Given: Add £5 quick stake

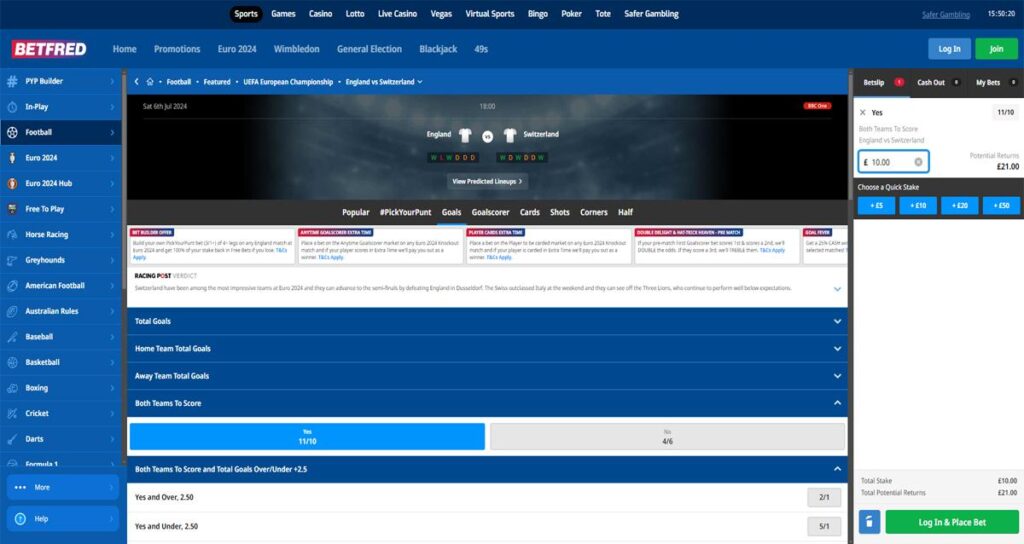Looking at the screenshot, I should pyautogui.click(x=876, y=205).
